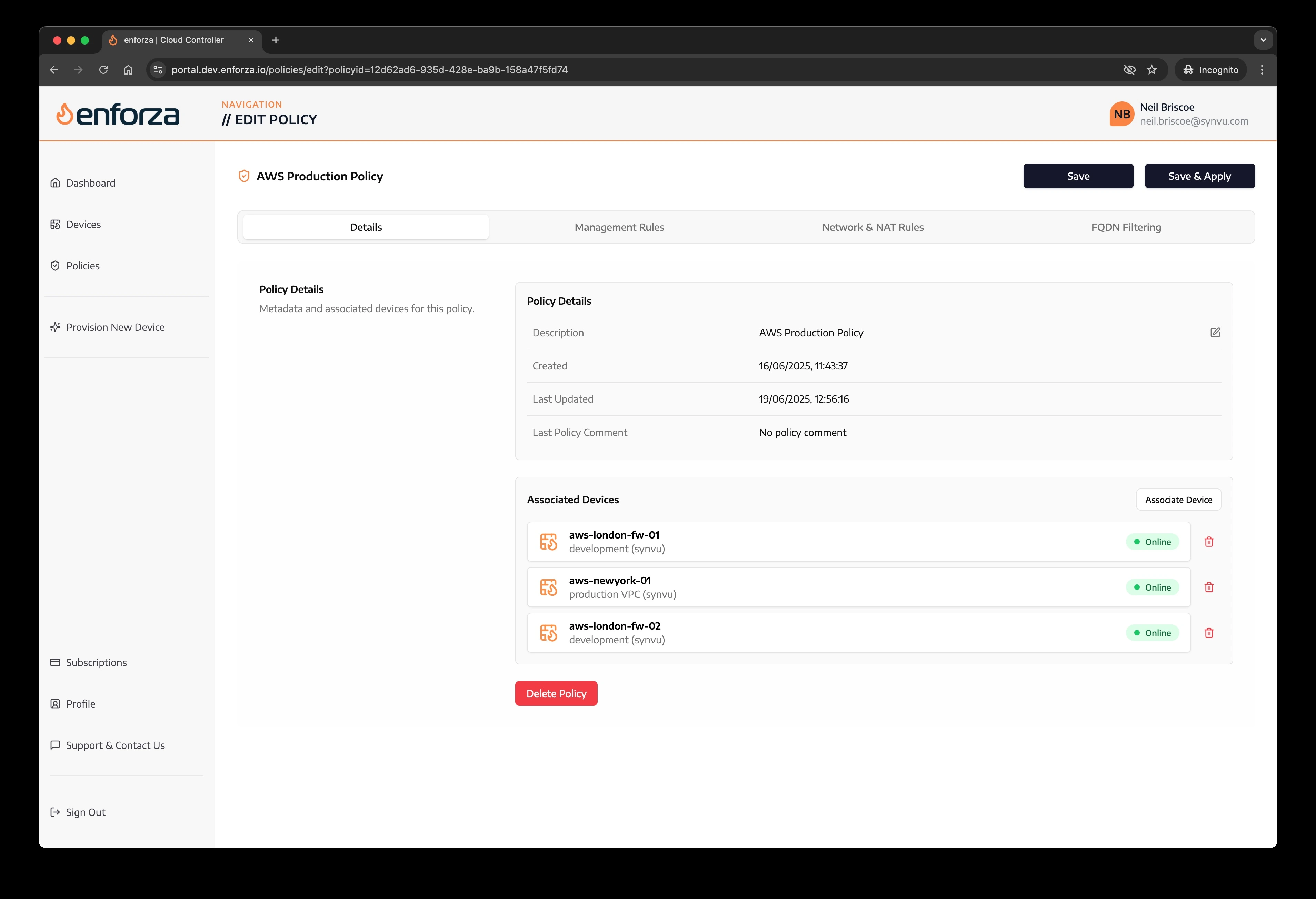
Task: Bookmark this page with star icon
Action: tap(1151, 70)
